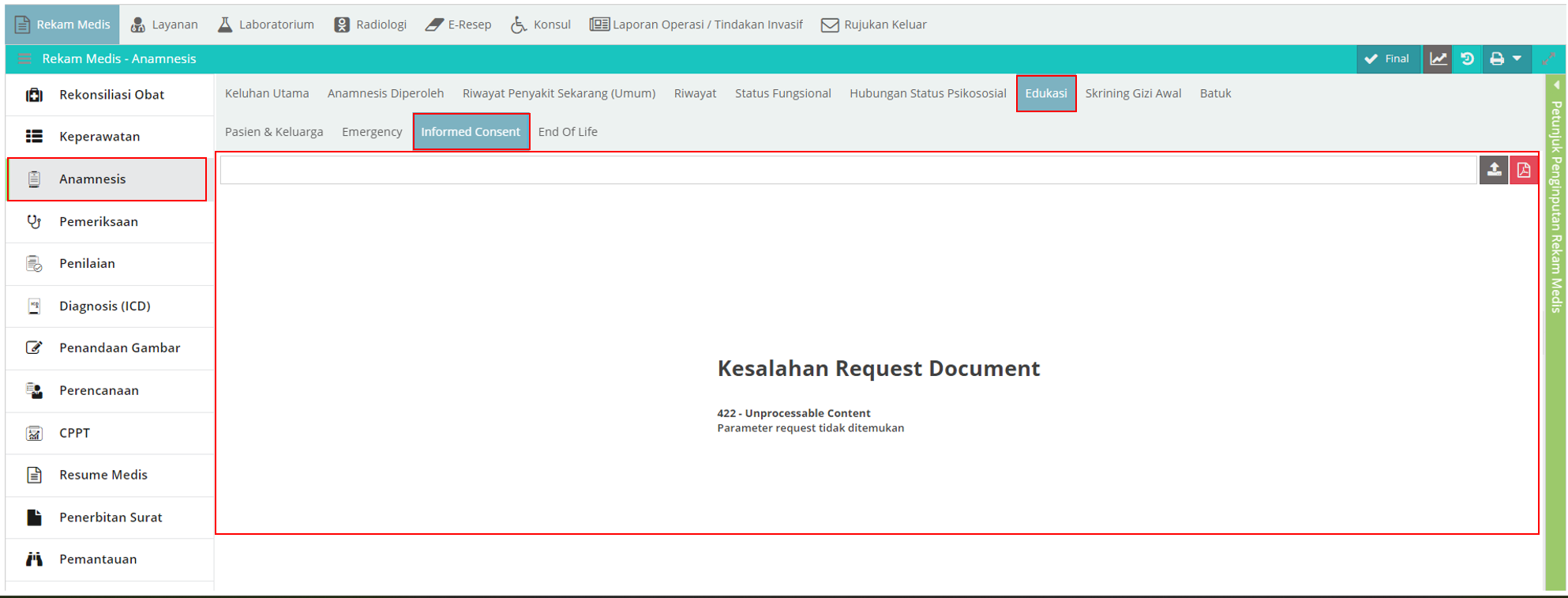Screen dimensions: 1568x598
Task: Open Riwayat Penyakit Sekarang (Umum) tab
Action: [559, 93]
